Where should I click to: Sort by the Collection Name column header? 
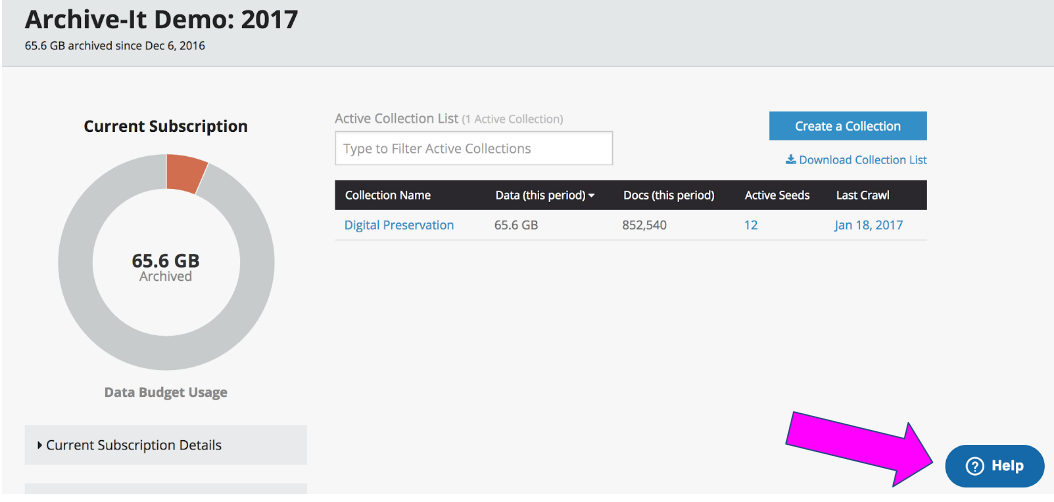[388, 195]
